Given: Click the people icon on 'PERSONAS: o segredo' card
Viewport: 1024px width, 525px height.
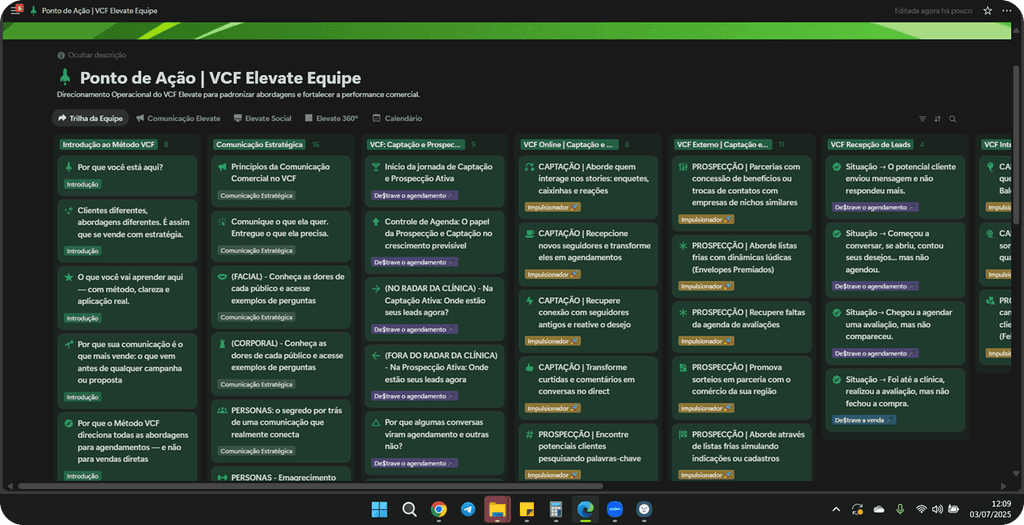Looking at the screenshot, I should coord(222,410).
